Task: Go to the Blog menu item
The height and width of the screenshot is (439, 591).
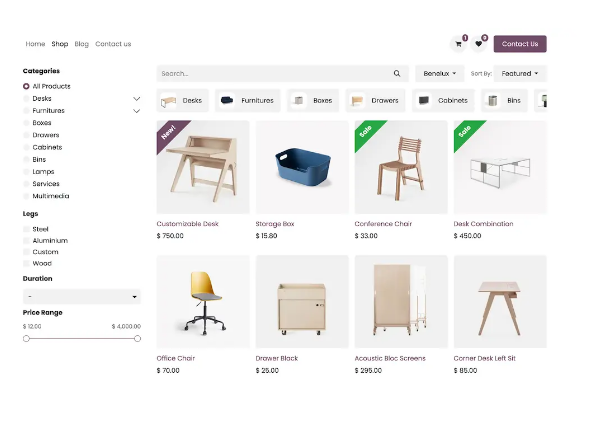Action: coord(81,44)
